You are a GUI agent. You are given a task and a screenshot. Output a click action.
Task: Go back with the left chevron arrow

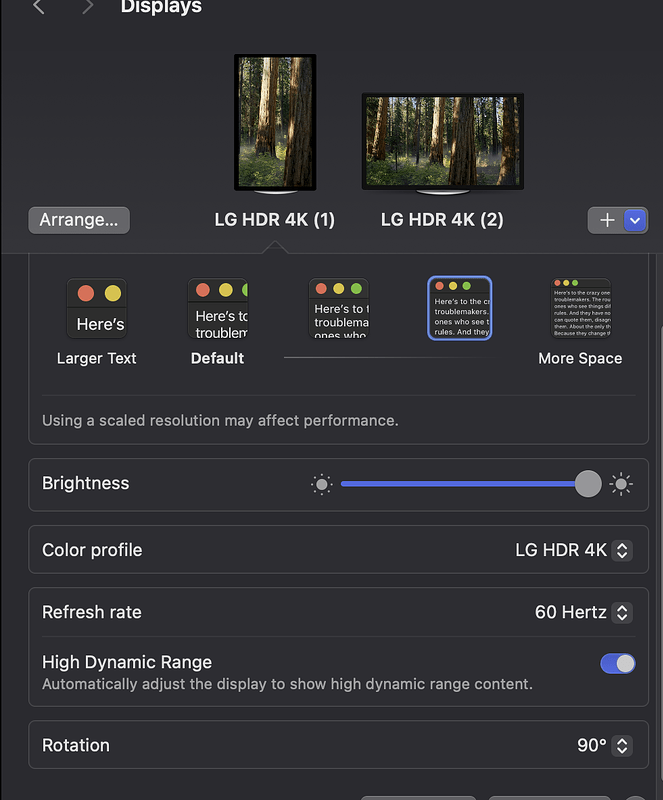click(x=39, y=7)
